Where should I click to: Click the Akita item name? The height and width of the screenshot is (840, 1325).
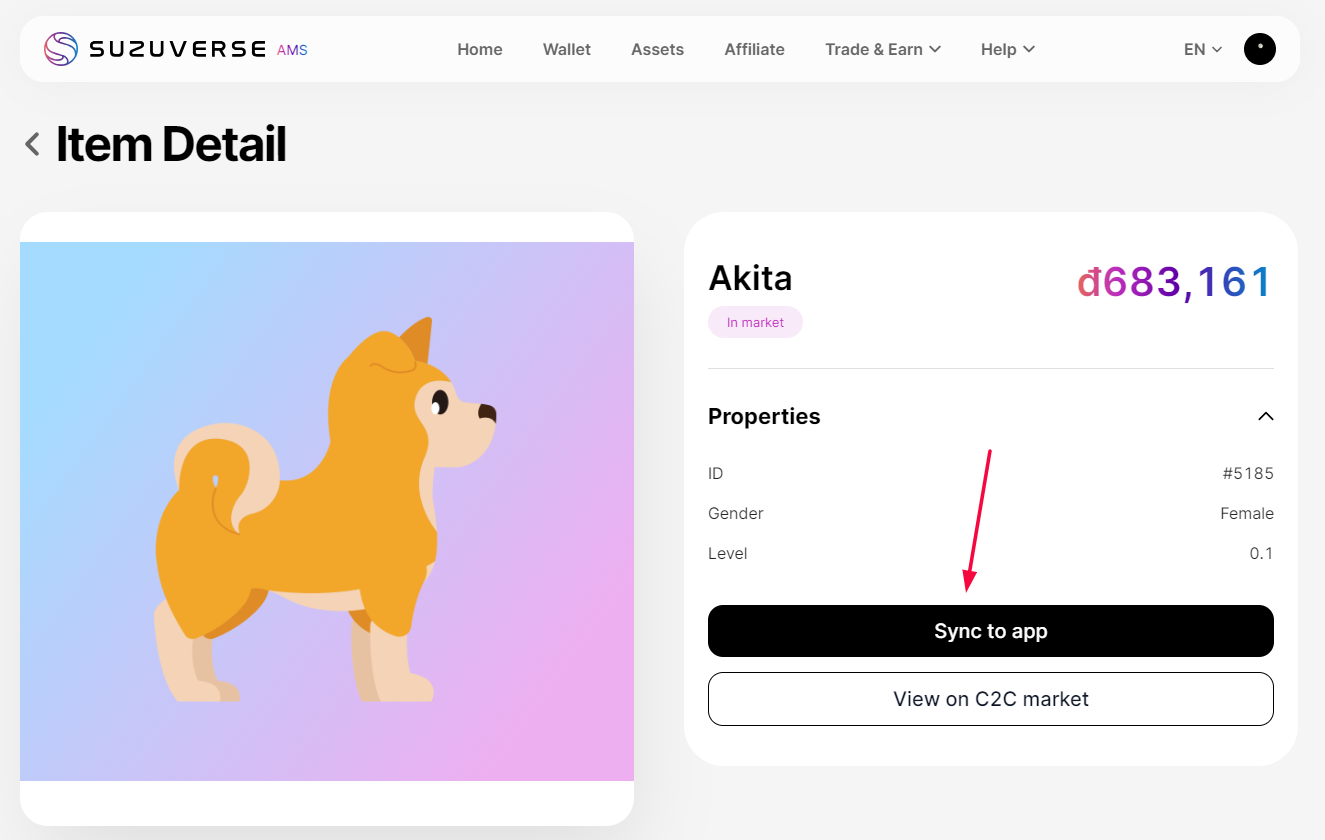click(x=750, y=278)
